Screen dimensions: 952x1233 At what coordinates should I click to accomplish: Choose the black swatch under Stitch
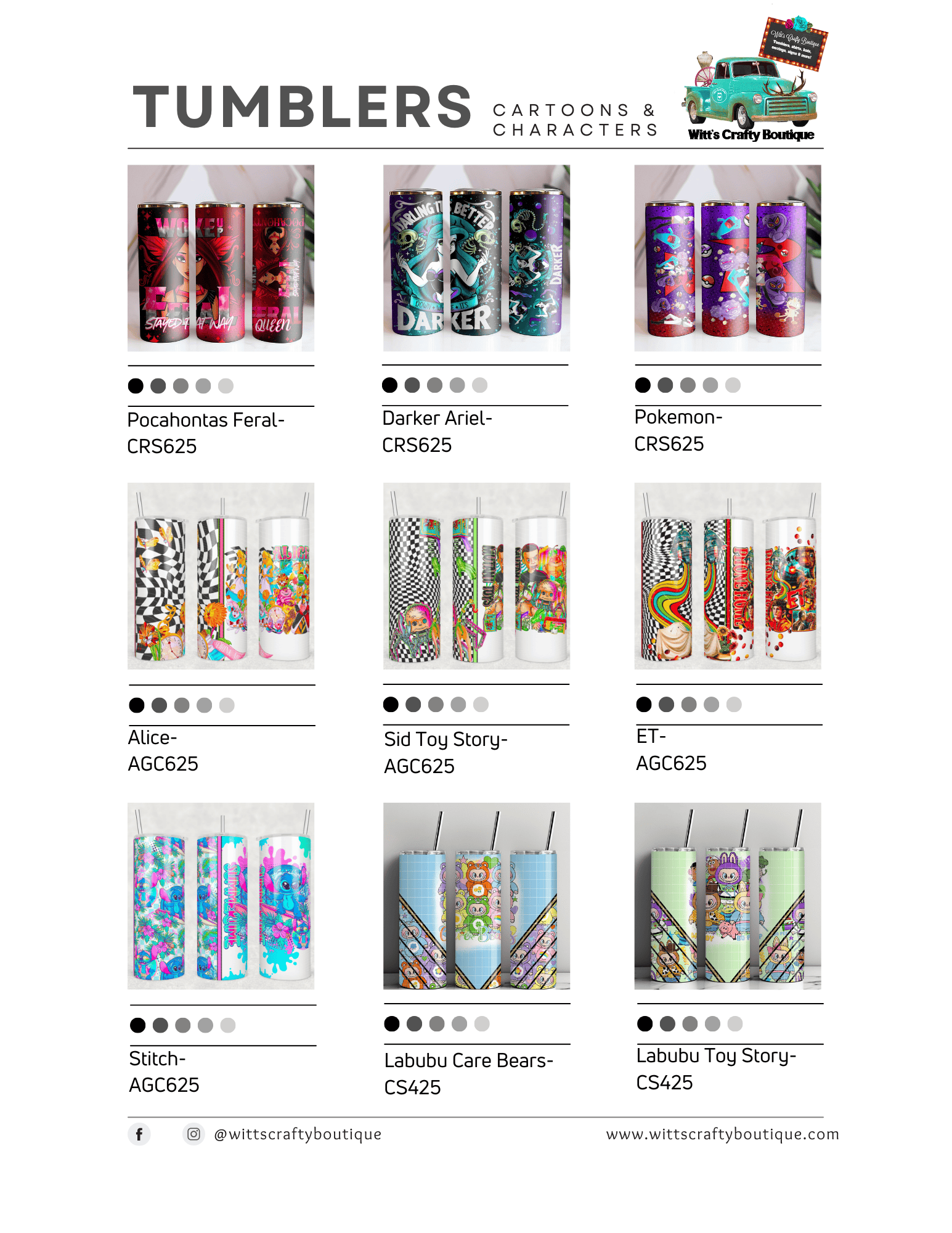[x=137, y=1025]
